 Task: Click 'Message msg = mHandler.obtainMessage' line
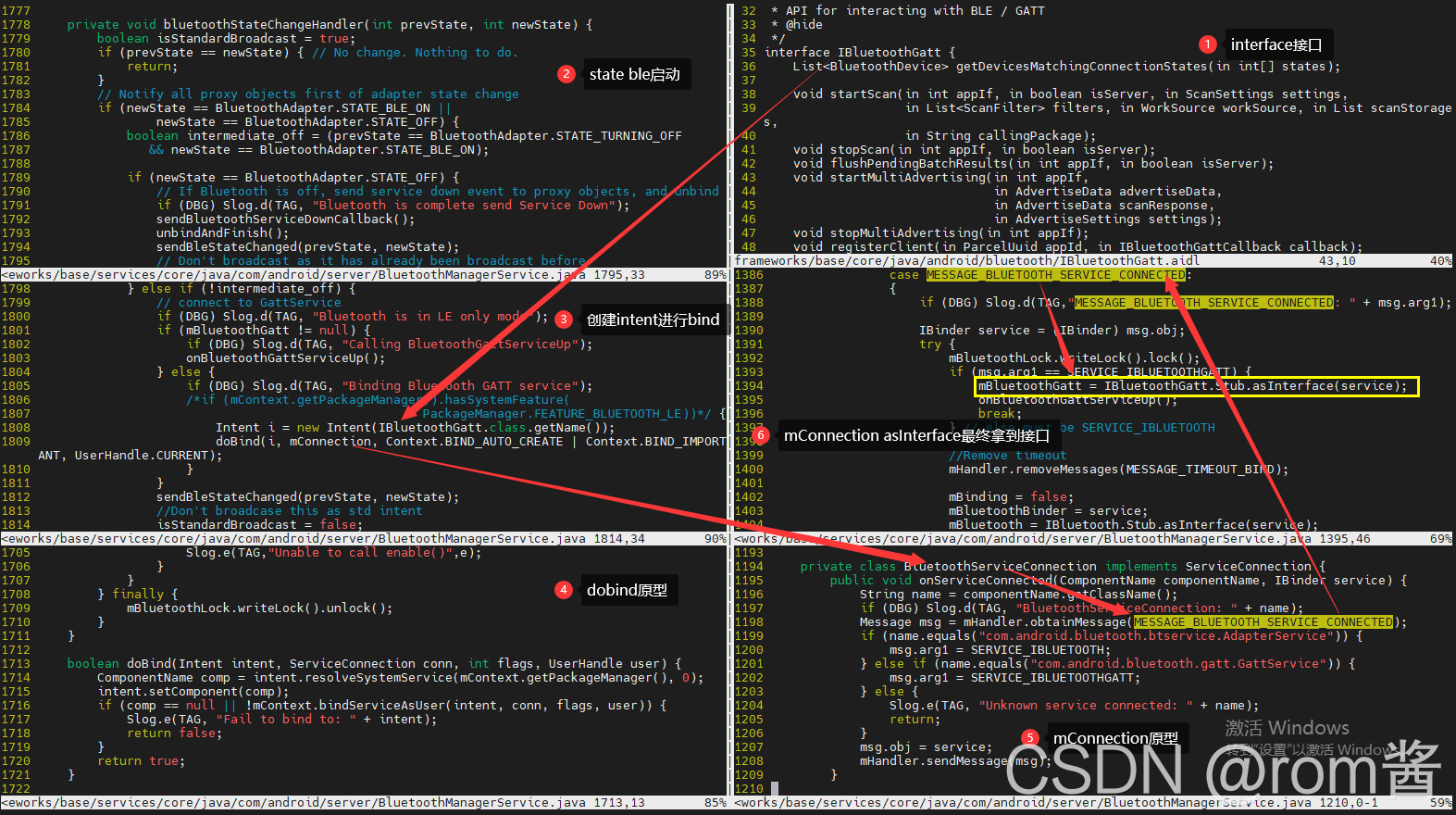point(1133,622)
